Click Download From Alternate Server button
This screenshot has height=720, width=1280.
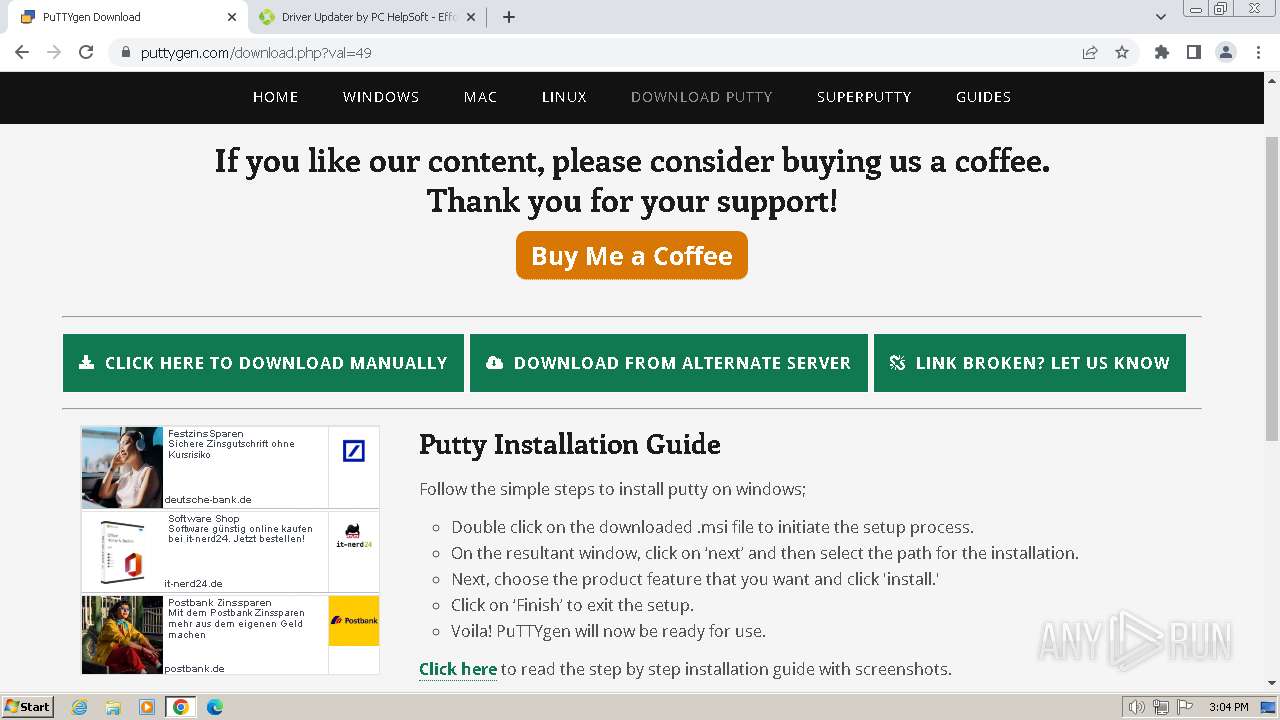click(x=669, y=363)
